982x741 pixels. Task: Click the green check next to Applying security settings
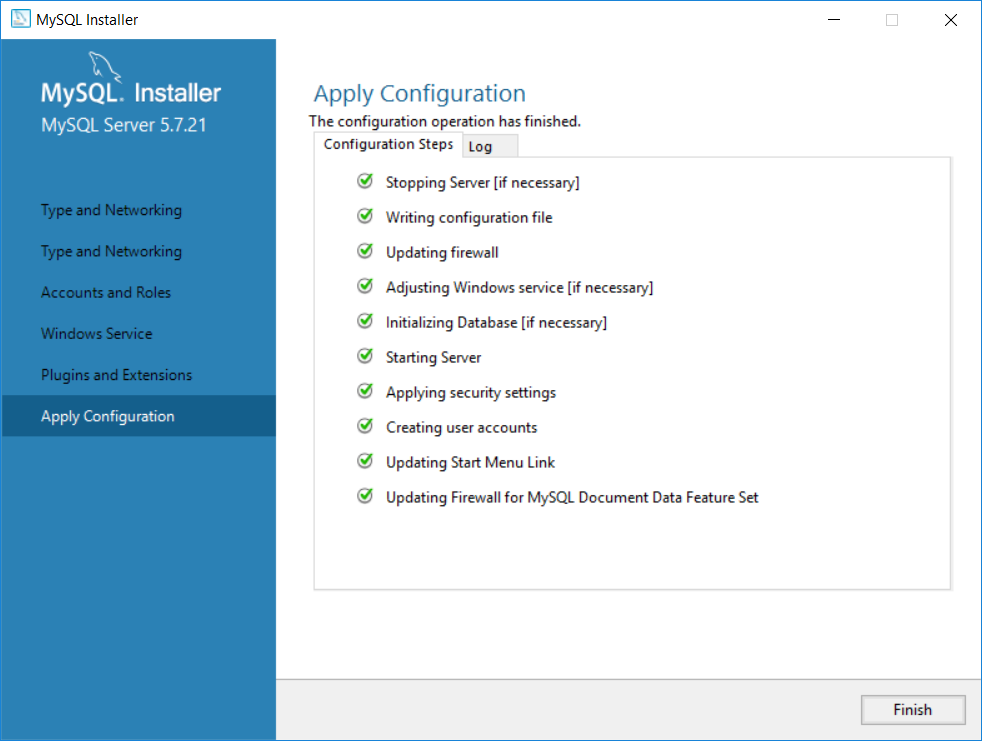point(365,392)
